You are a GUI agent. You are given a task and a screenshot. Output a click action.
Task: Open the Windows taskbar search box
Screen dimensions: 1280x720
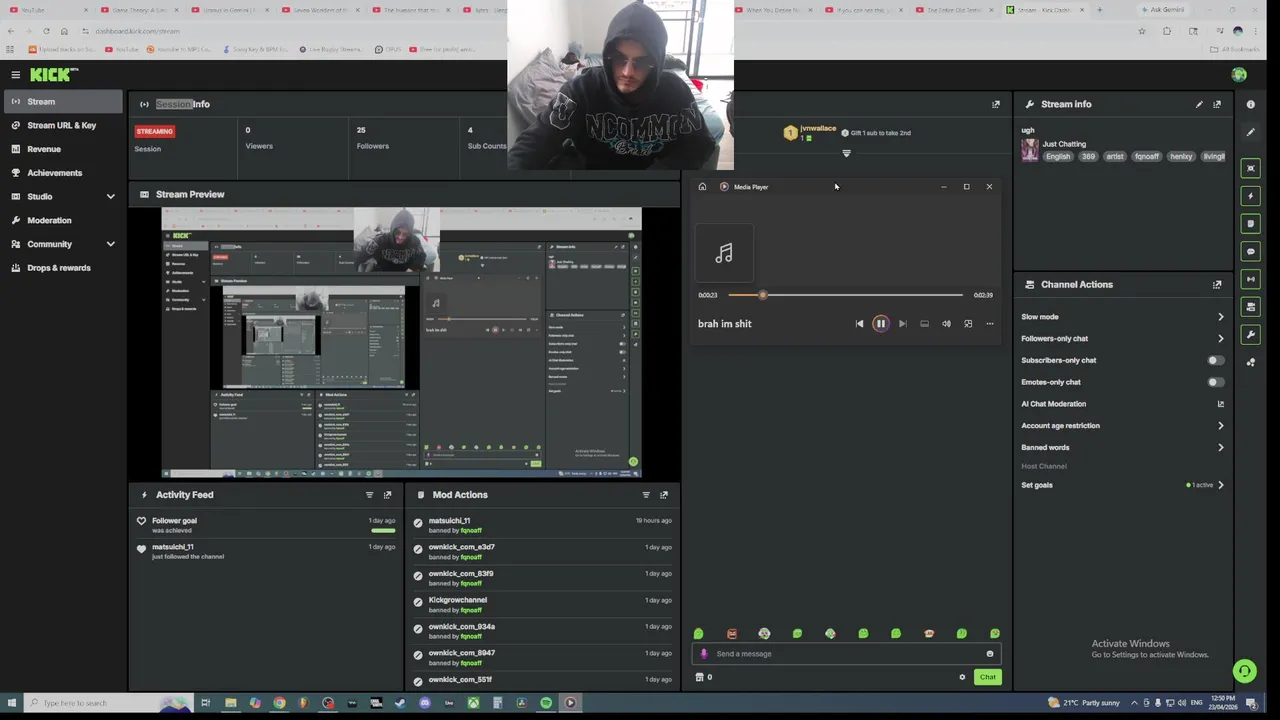(107, 703)
